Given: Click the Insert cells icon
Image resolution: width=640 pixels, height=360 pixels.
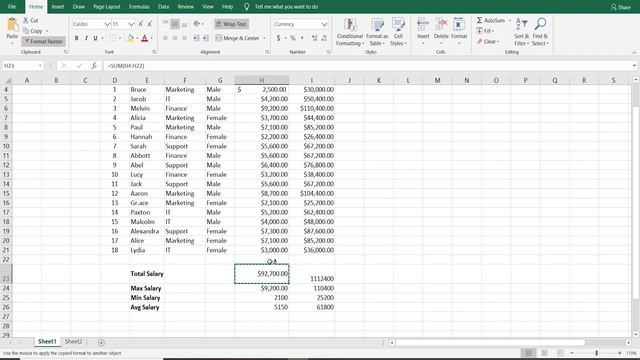Looking at the screenshot, I should coord(423,24).
